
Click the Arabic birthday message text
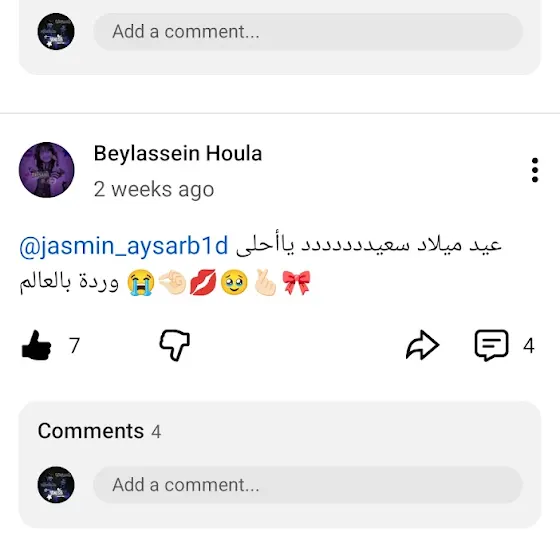pos(369,246)
